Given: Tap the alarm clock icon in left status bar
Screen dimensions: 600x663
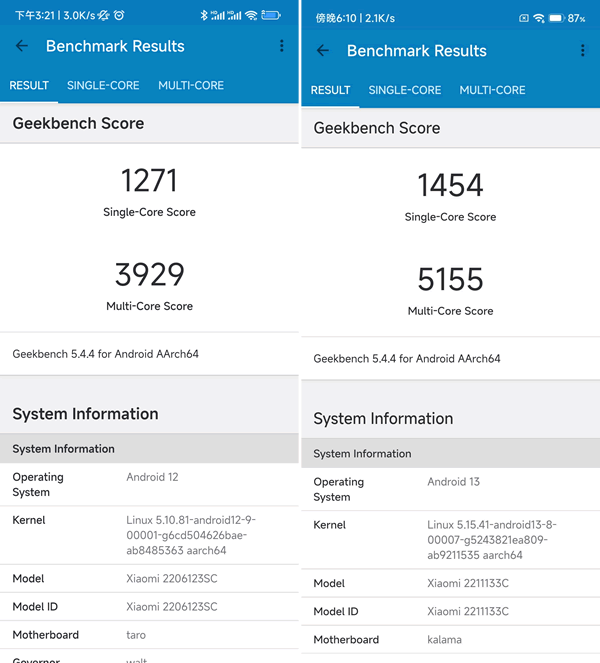Looking at the screenshot, I should click(119, 15).
